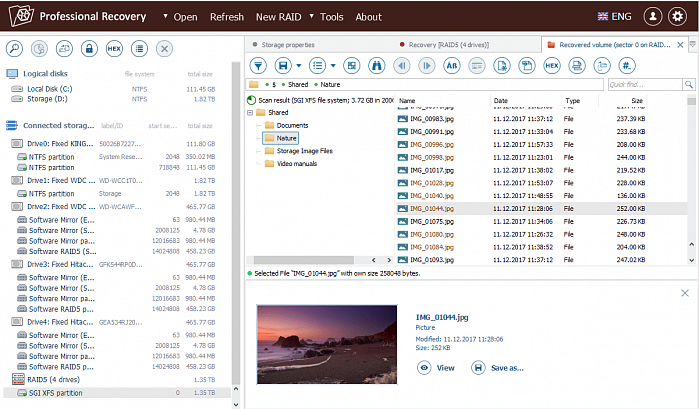Click into the Quick find field
The image size is (699, 409).
tap(645, 84)
